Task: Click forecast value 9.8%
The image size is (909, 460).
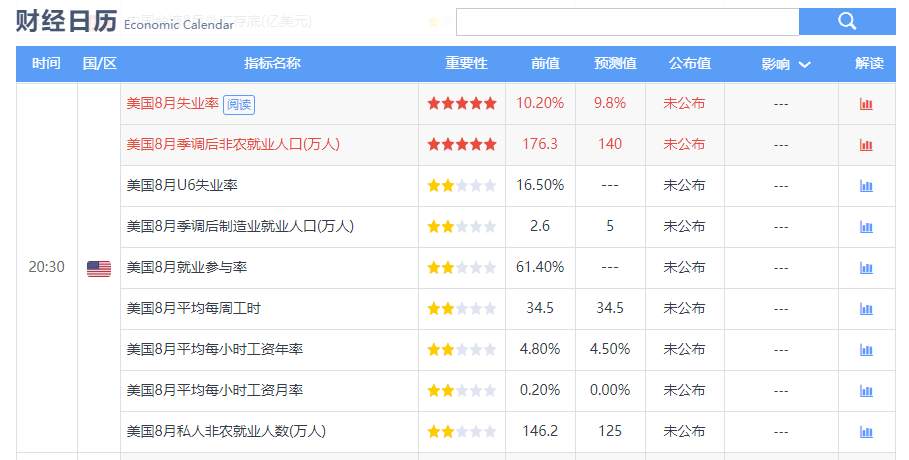Action: 610,103
